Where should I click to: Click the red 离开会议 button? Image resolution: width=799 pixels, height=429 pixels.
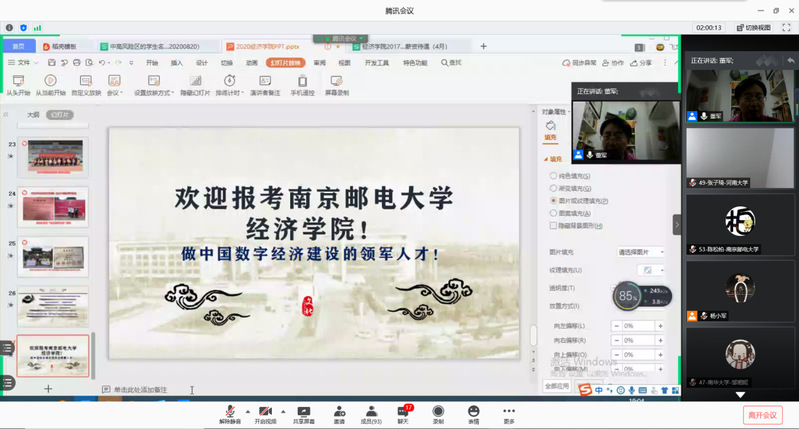click(761, 414)
